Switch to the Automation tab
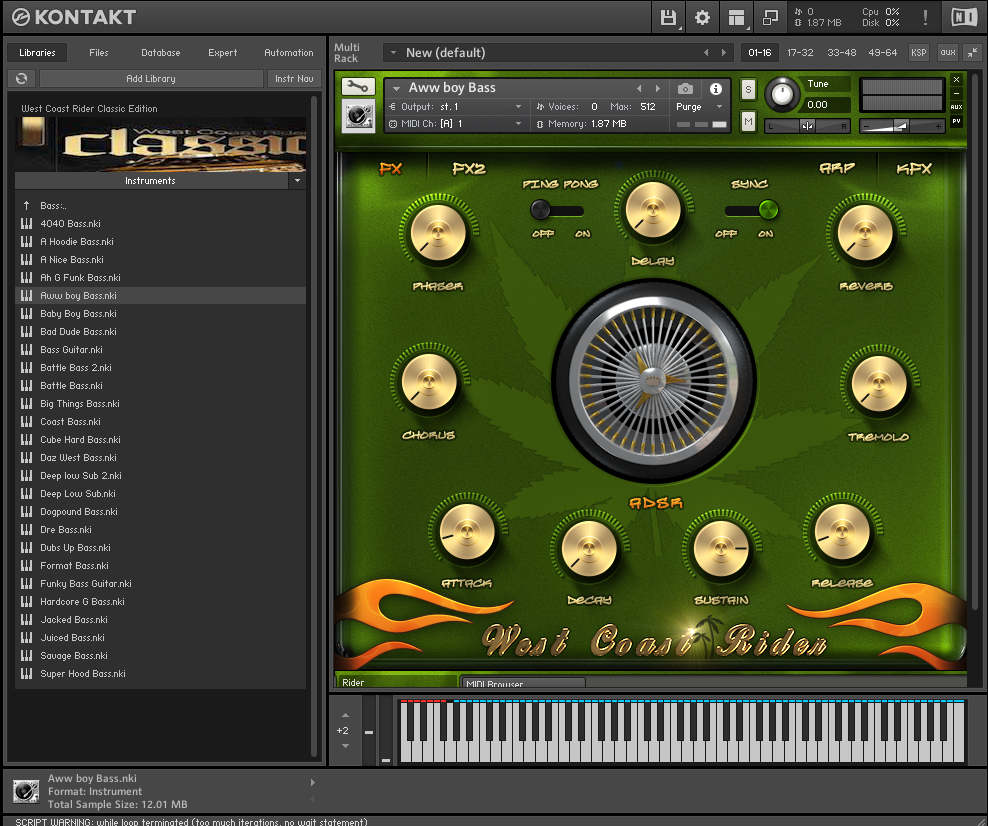Viewport: 988px width, 826px height. [x=289, y=53]
